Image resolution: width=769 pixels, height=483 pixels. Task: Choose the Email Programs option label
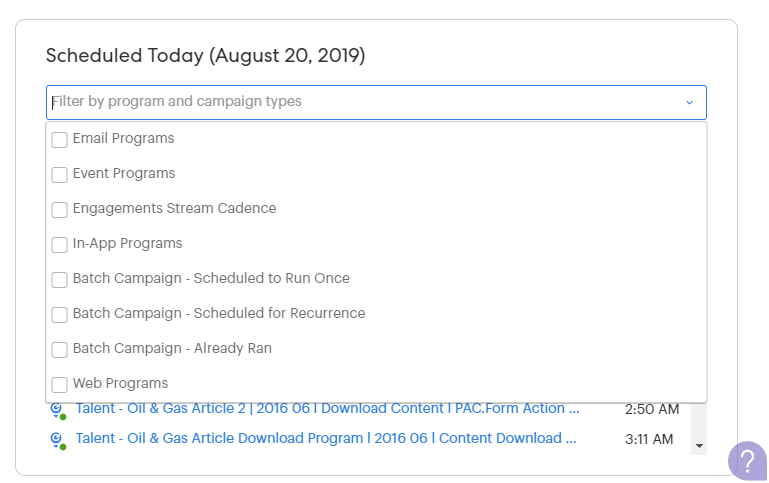[x=124, y=138]
